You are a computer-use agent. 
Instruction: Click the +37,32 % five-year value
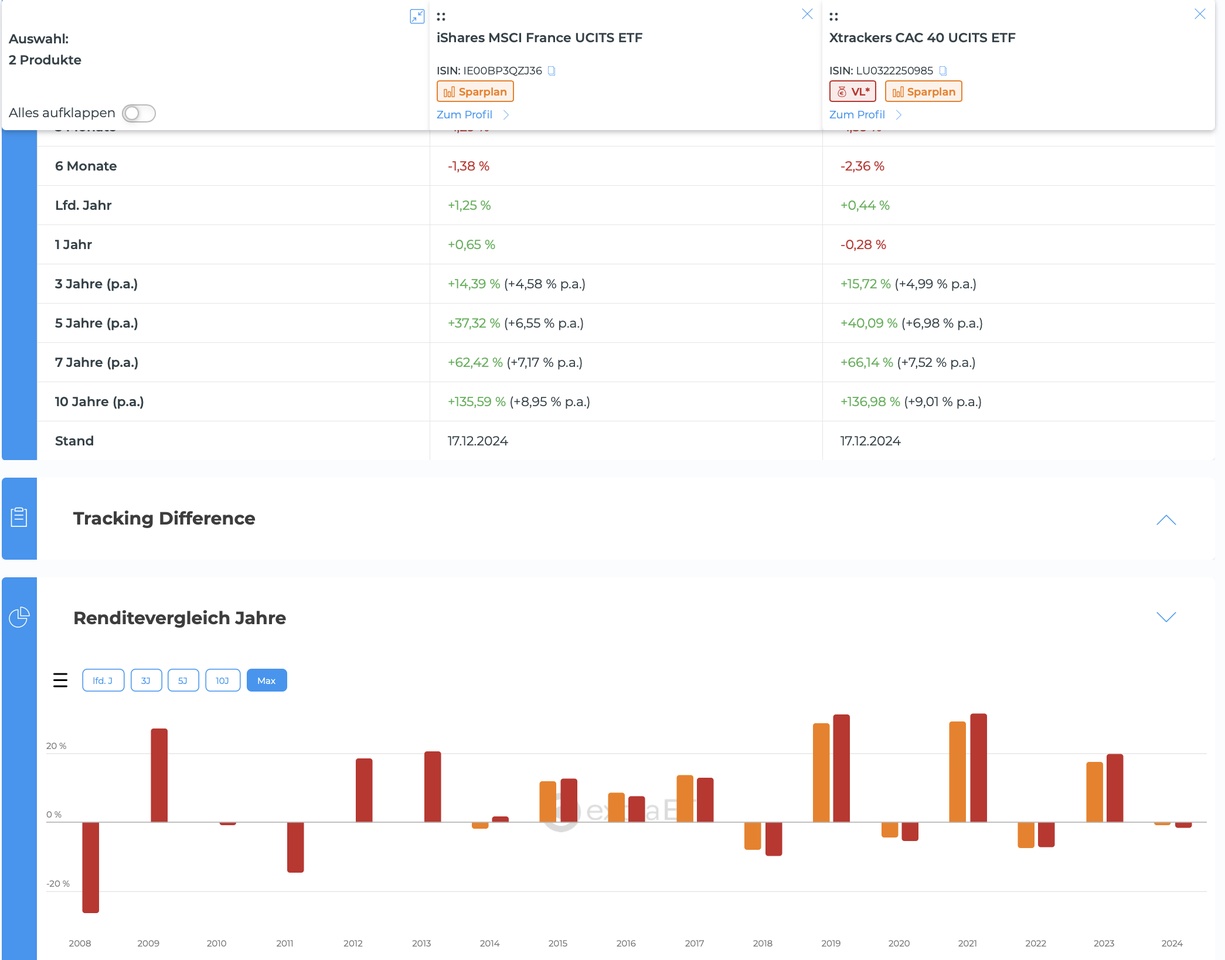pos(474,323)
